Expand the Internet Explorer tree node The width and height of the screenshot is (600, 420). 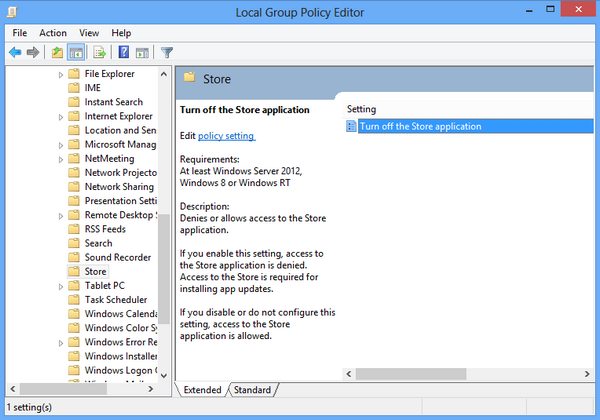pos(60,117)
